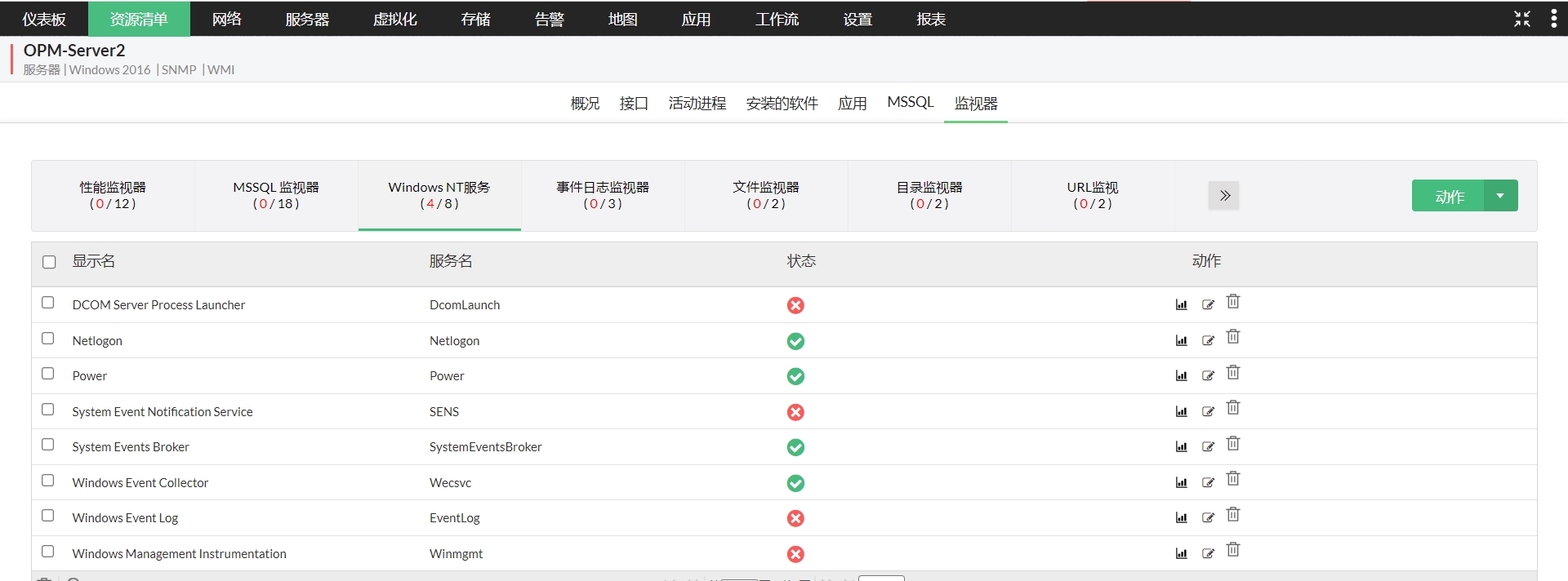
Task: Open the 告警 menu
Action: tap(550, 19)
